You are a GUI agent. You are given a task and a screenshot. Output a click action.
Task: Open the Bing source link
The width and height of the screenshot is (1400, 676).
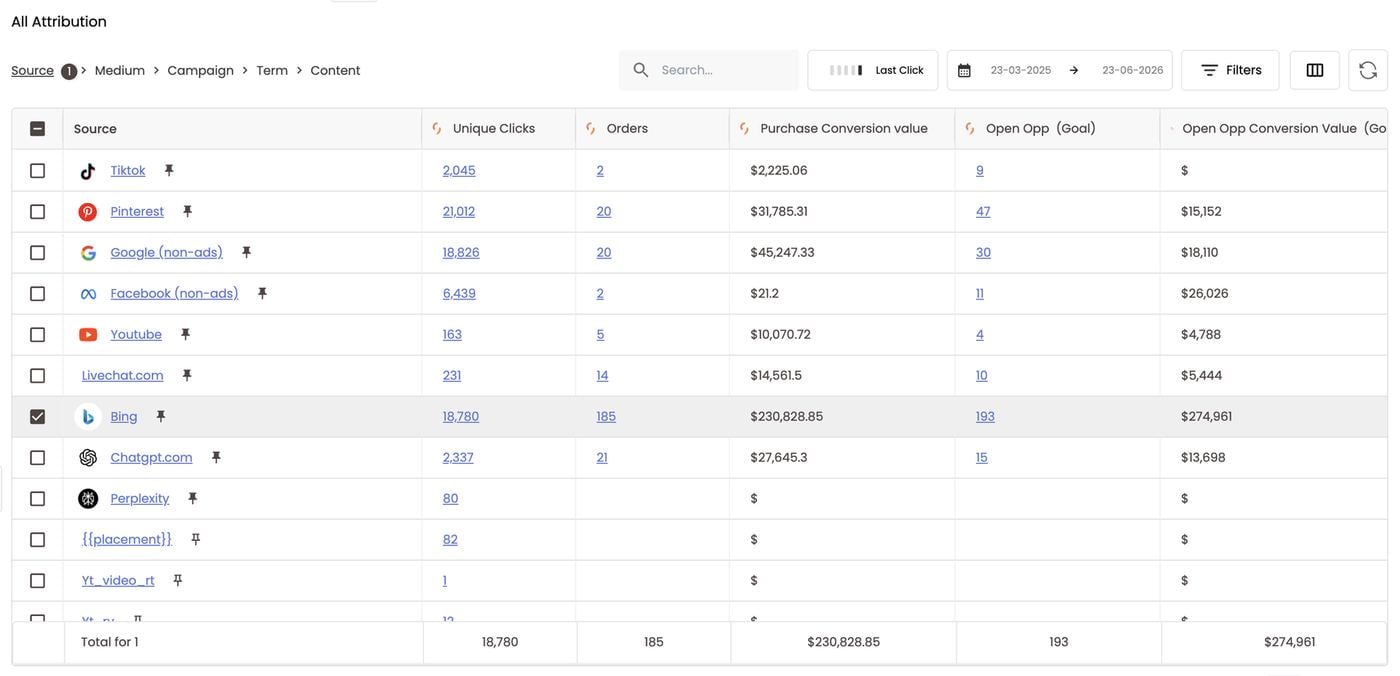(124, 416)
